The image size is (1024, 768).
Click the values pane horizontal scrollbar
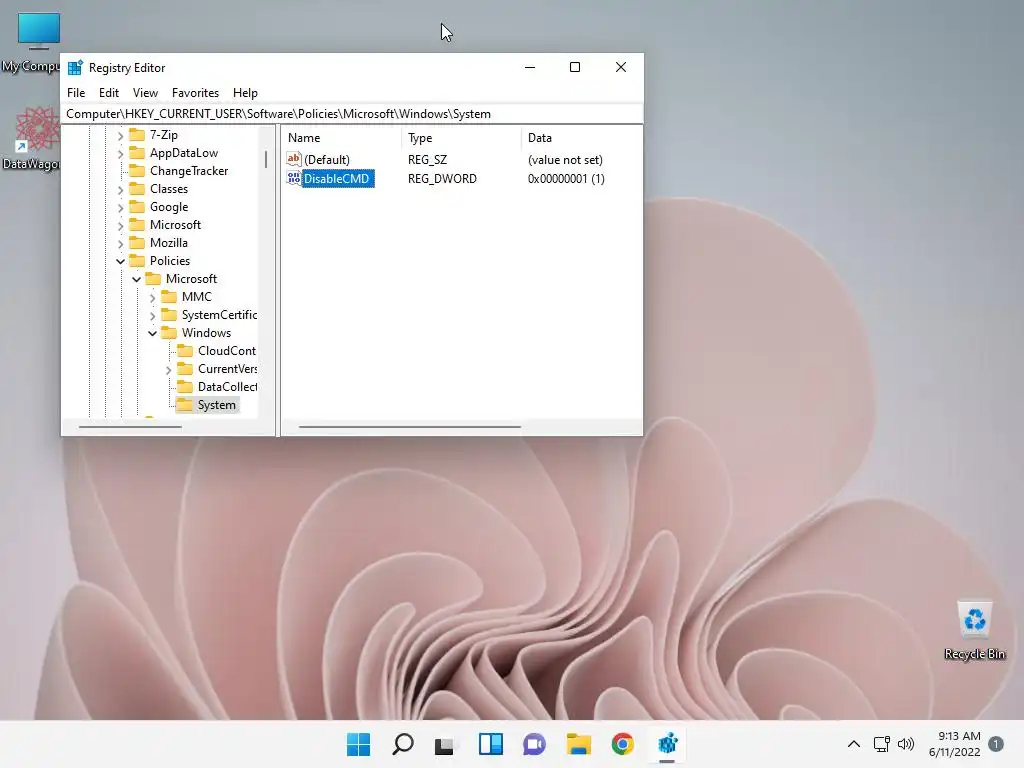point(409,426)
